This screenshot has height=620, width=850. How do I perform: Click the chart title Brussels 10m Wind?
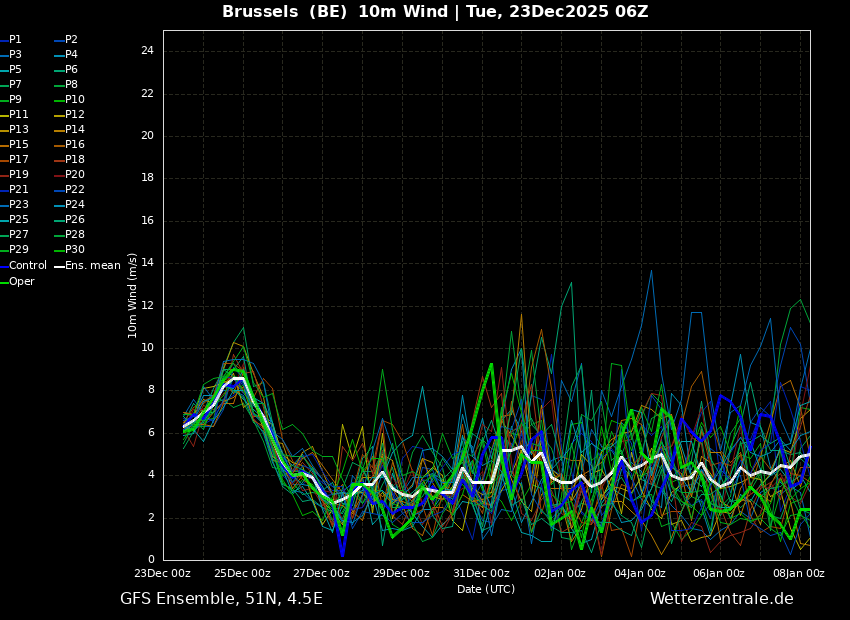(x=435, y=12)
